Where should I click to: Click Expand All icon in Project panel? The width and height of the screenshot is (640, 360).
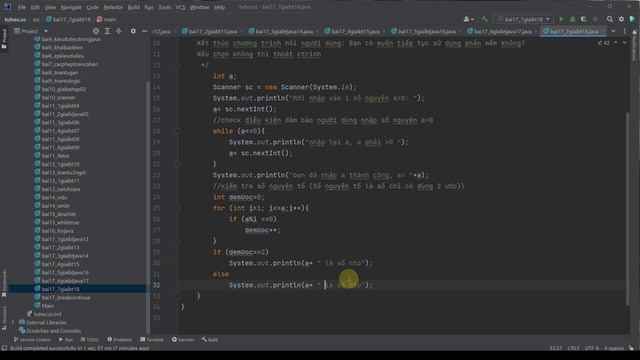pyautogui.click(x=107, y=31)
